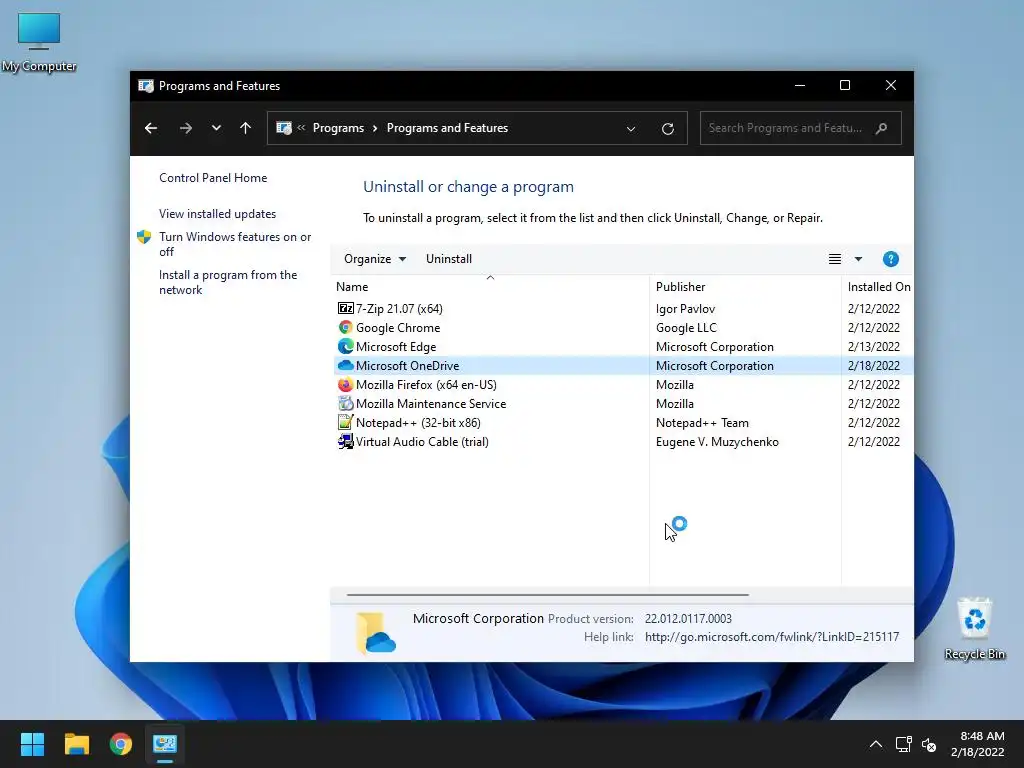1024x768 pixels.
Task: Click the Microsoft Edge icon in the list
Action: [x=345, y=346]
